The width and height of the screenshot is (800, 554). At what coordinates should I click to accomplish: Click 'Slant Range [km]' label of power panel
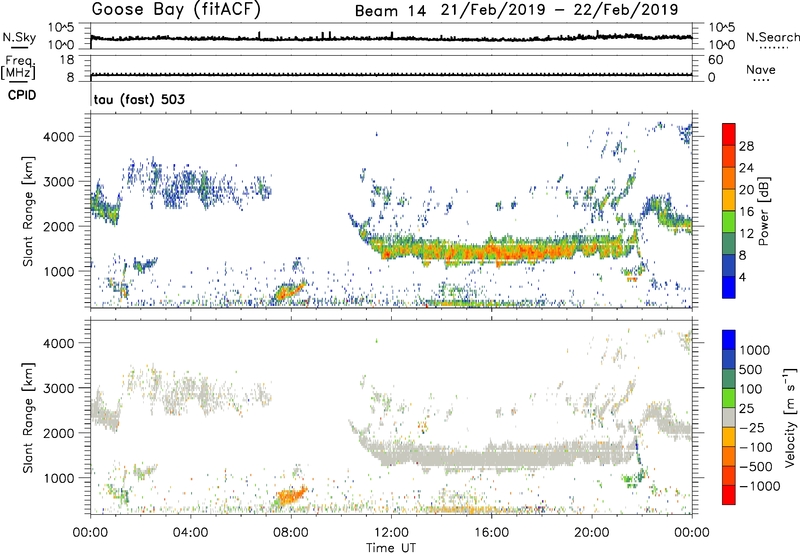click(x=28, y=211)
